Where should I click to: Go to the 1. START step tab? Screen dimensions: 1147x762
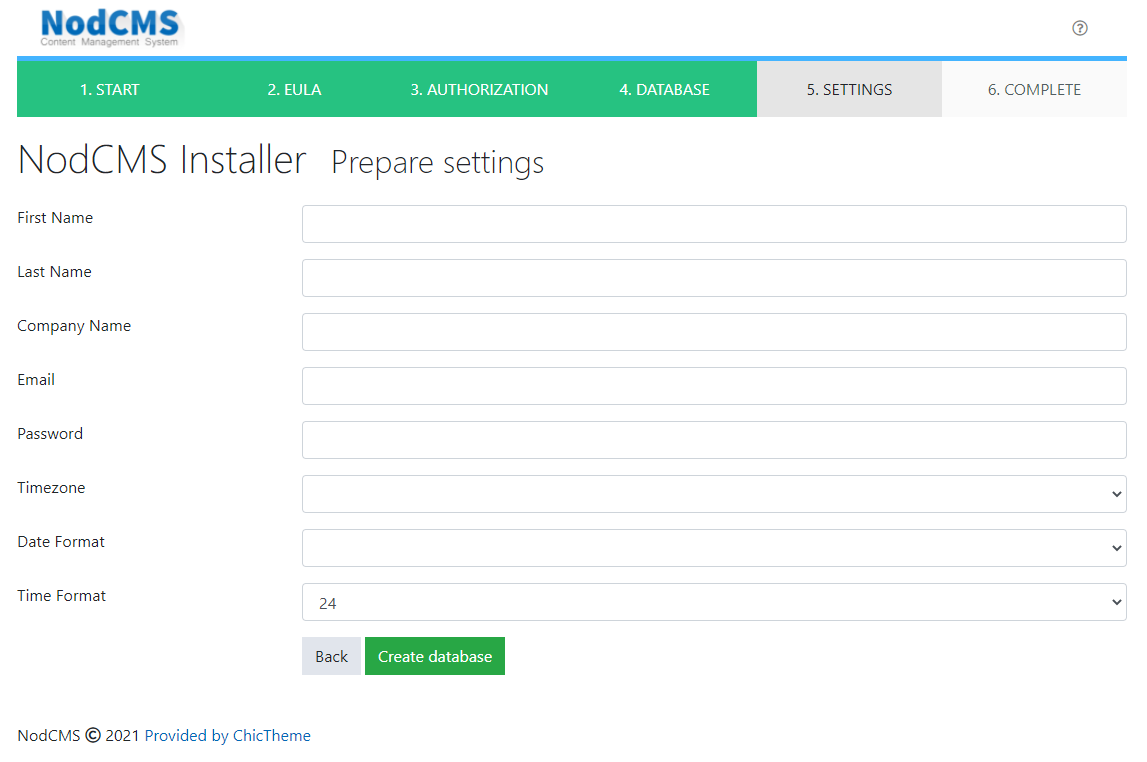tap(110, 90)
